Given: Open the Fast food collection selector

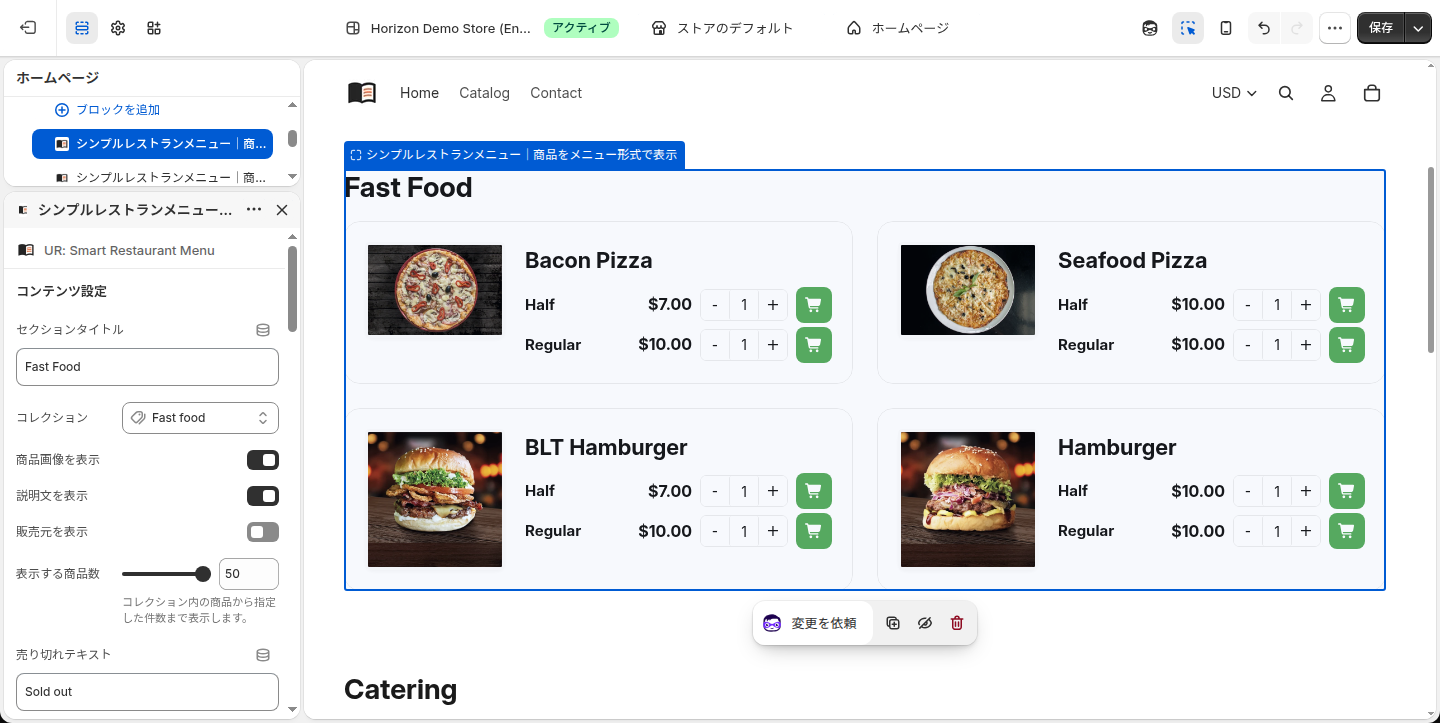Looking at the screenshot, I should [x=200, y=418].
